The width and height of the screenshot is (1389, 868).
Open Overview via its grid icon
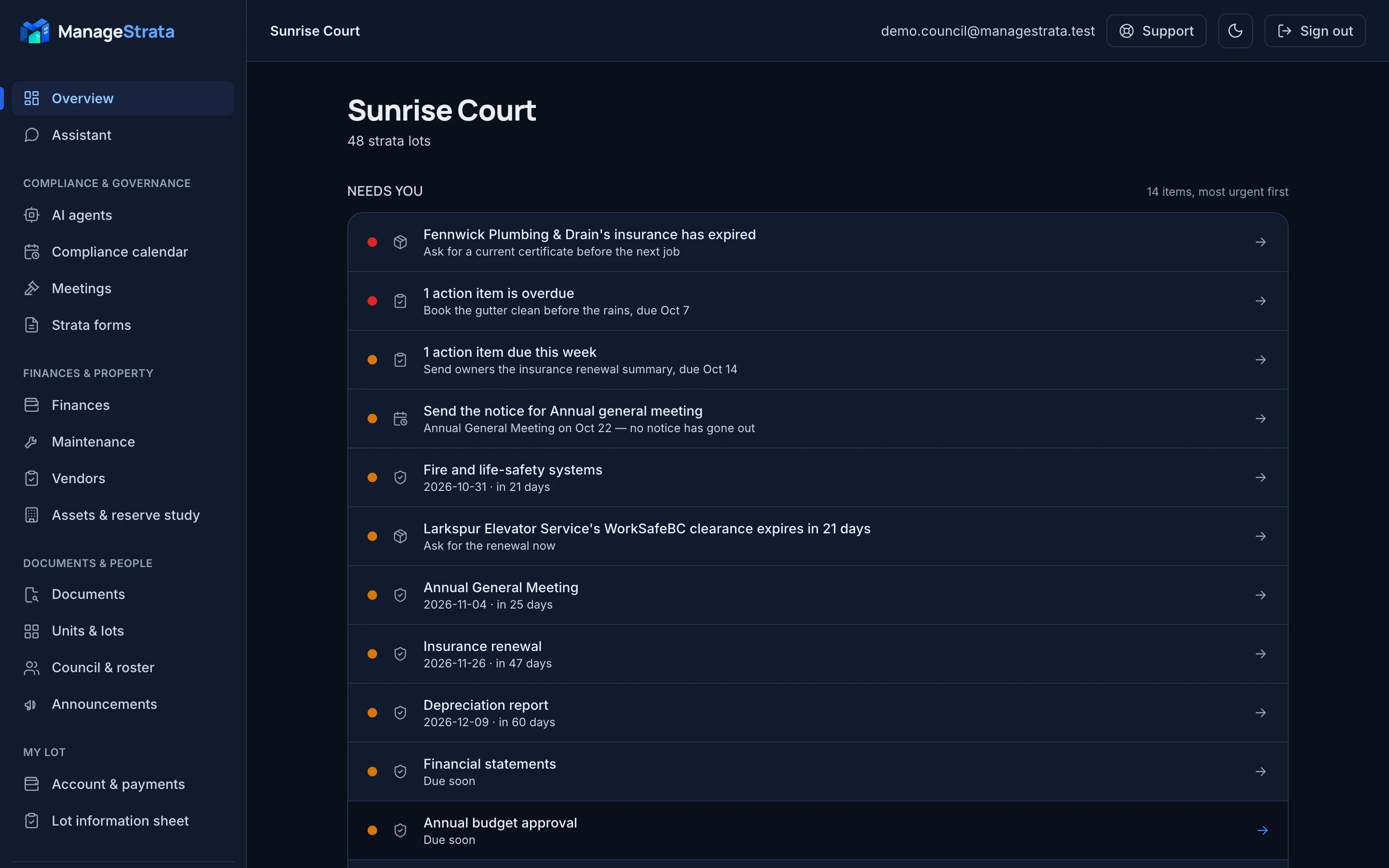pos(31,98)
